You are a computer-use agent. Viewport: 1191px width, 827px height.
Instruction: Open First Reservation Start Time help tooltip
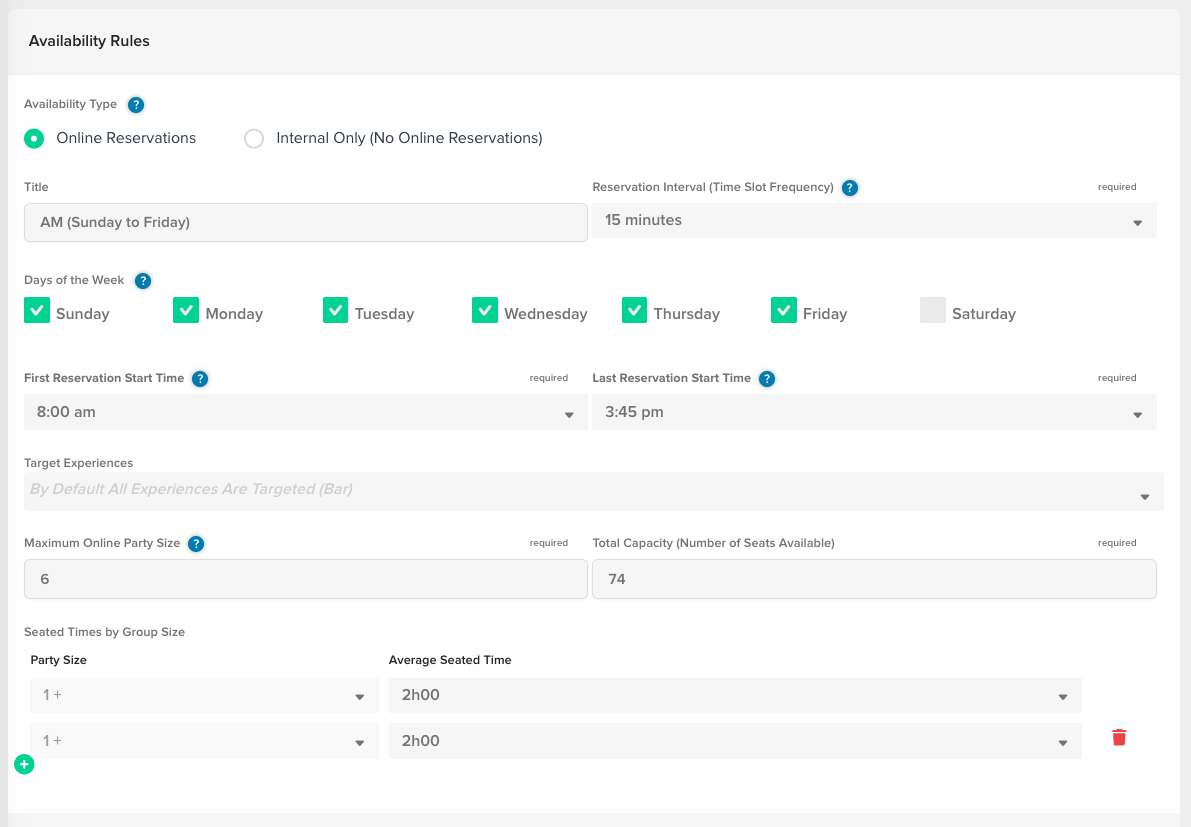tap(200, 379)
